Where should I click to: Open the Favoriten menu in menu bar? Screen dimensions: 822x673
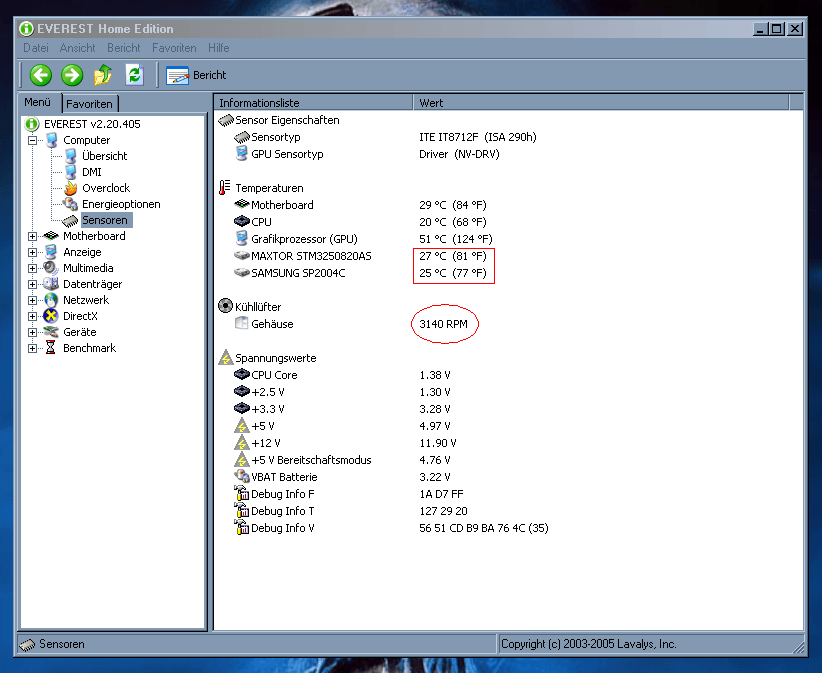tap(174, 48)
